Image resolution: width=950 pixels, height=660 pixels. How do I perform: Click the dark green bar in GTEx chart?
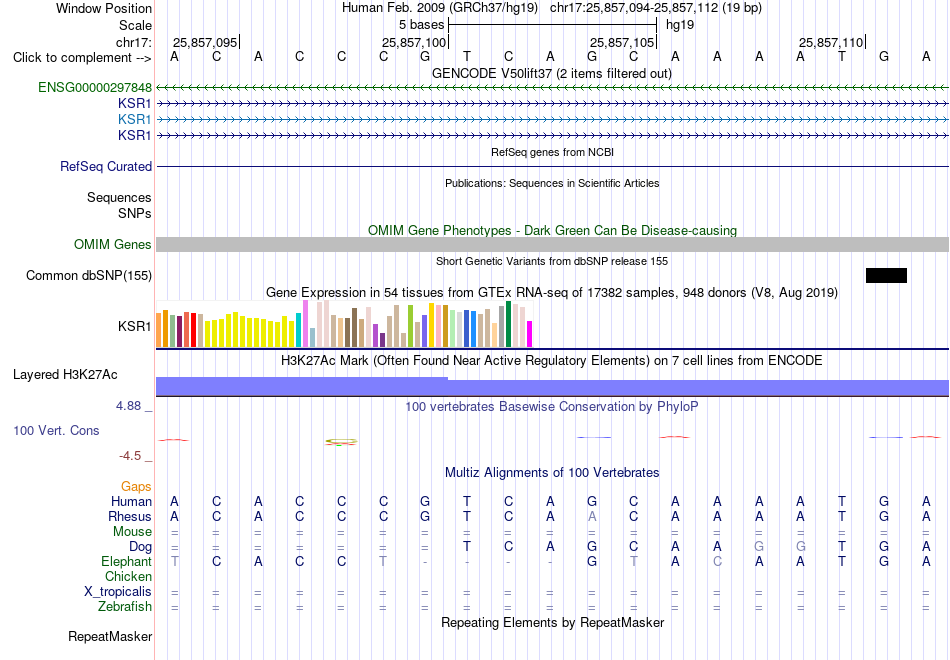point(508,324)
